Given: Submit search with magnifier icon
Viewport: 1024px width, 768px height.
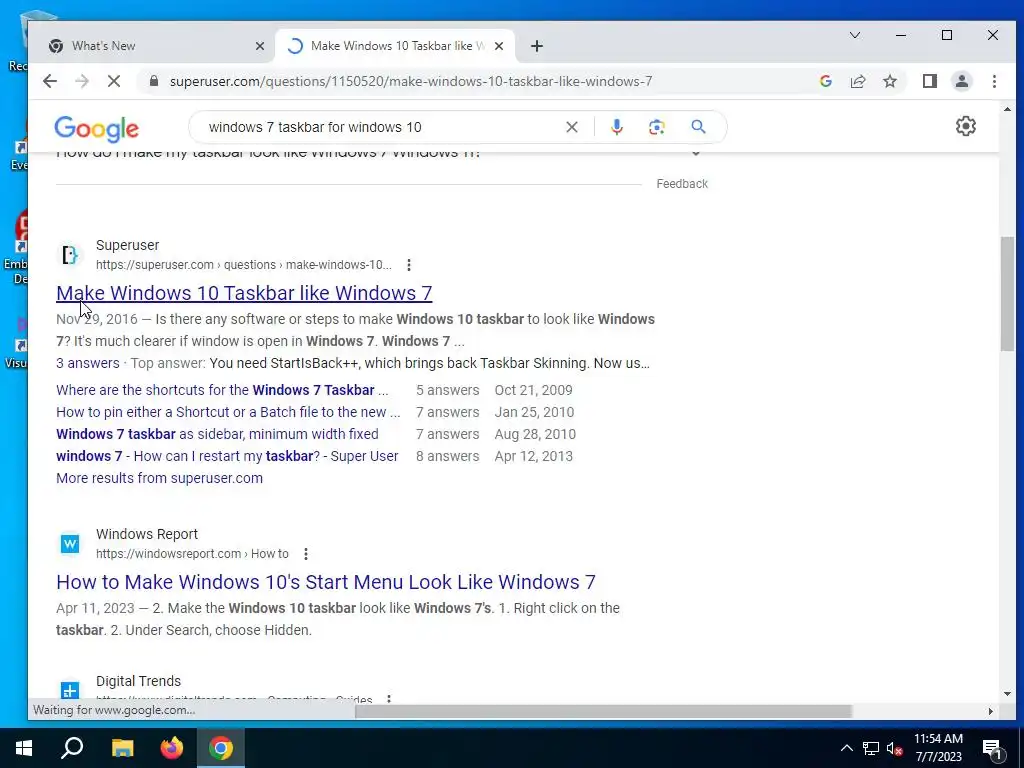Looking at the screenshot, I should point(698,127).
